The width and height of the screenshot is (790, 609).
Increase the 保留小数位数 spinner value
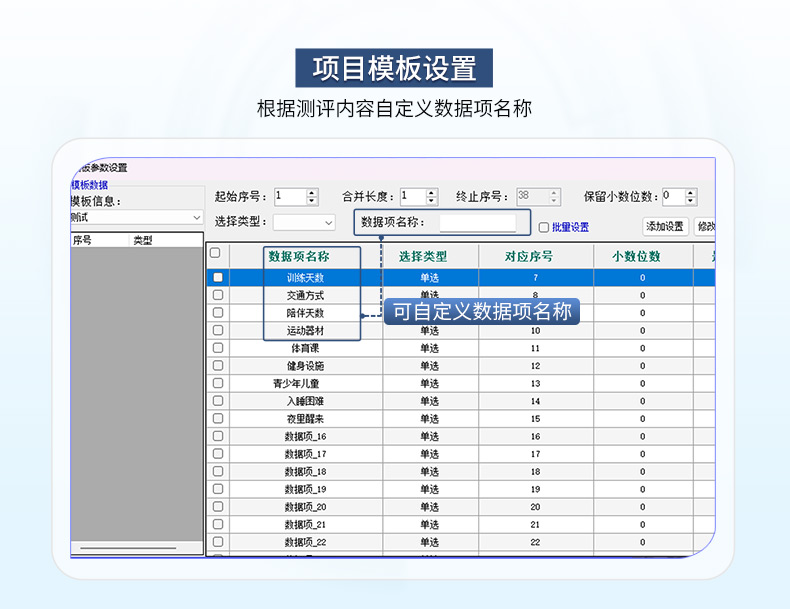click(690, 193)
